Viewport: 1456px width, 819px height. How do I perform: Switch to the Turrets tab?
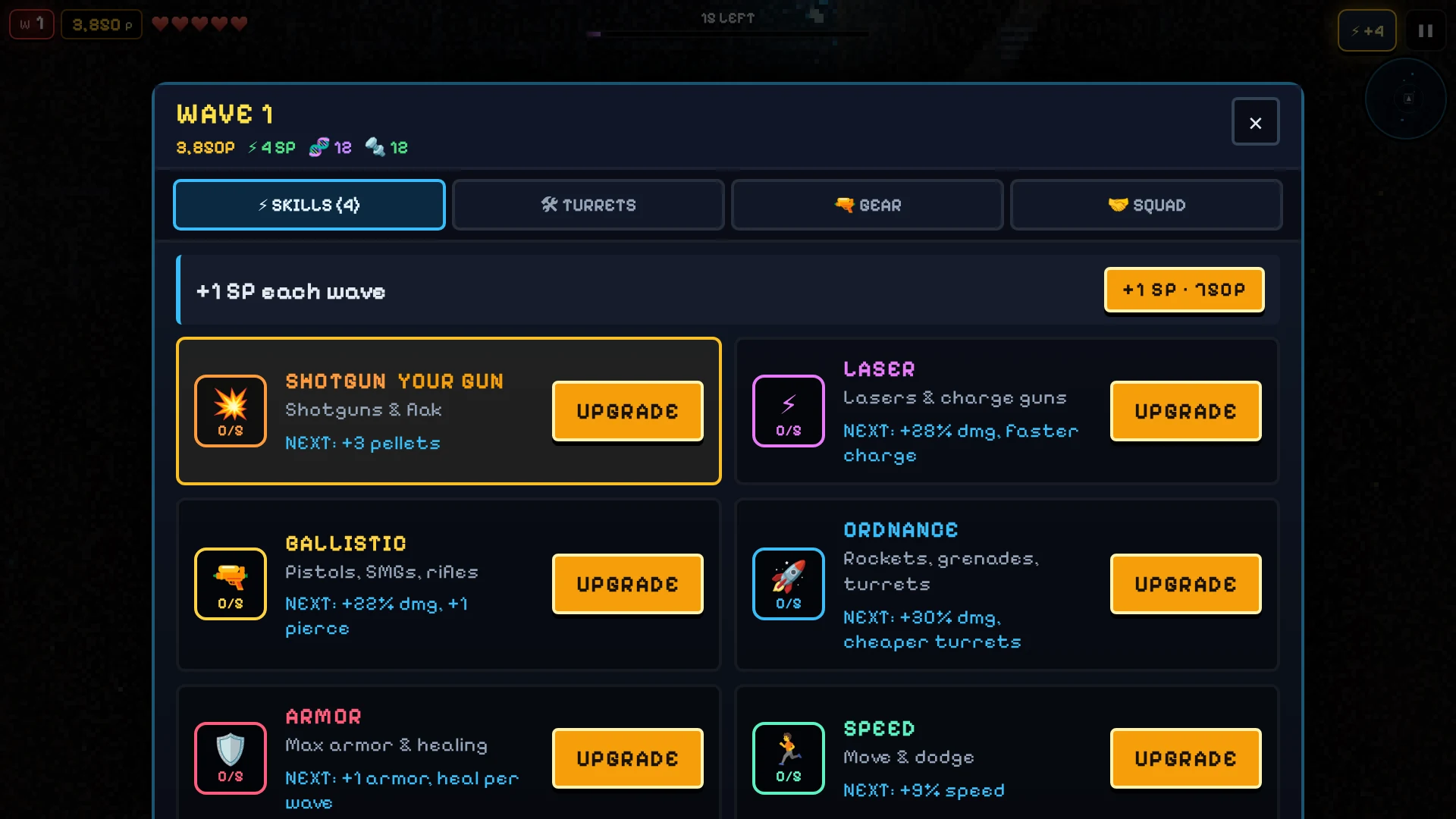tap(588, 205)
